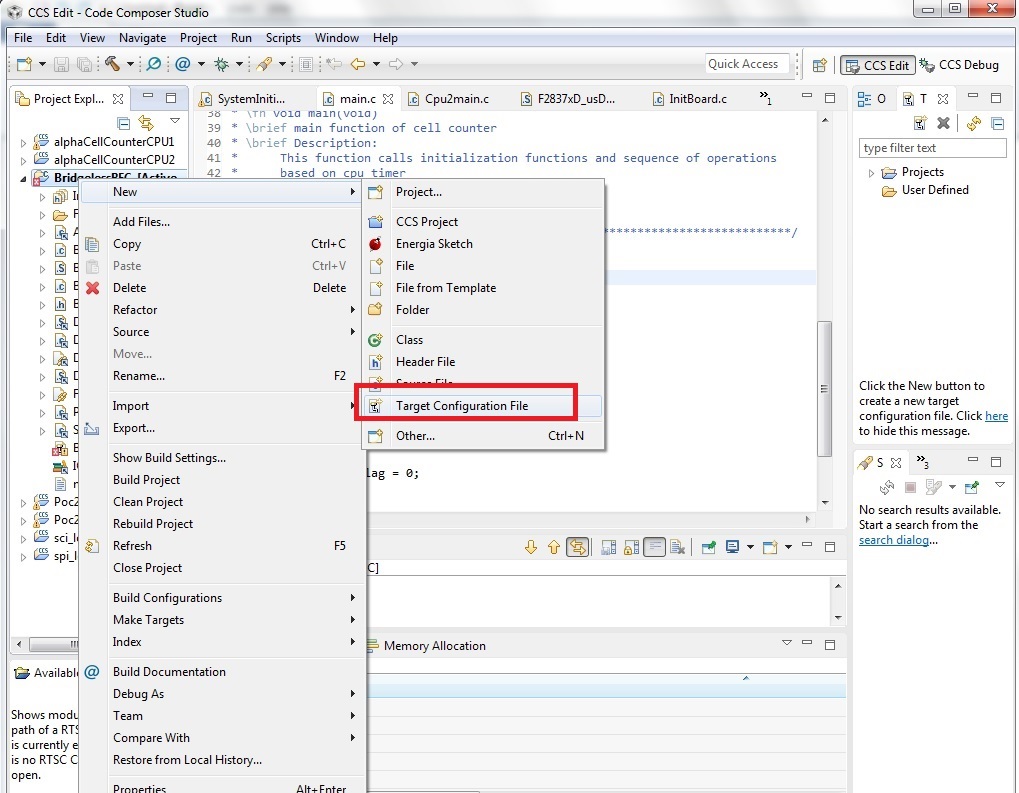The width and height of the screenshot is (1019, 793).
Task: Click the delete X icon in Target Configurations
Action: coord(944,123)
